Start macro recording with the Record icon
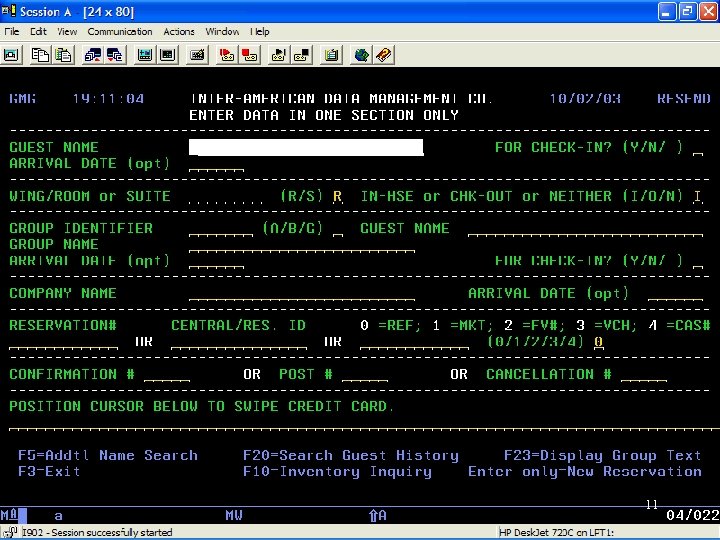The width and height of the screenshot is (720, 540). pos(227,55)
